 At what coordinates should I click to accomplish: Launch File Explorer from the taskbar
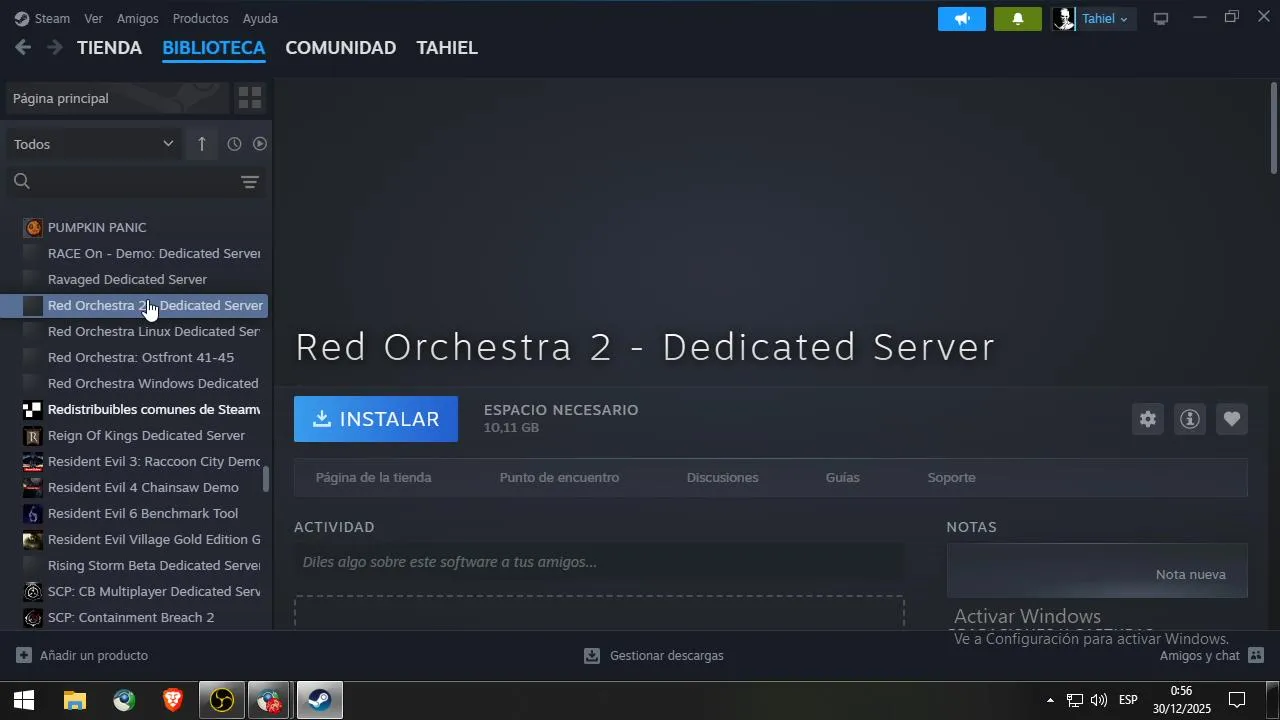[x=75, y=700]
